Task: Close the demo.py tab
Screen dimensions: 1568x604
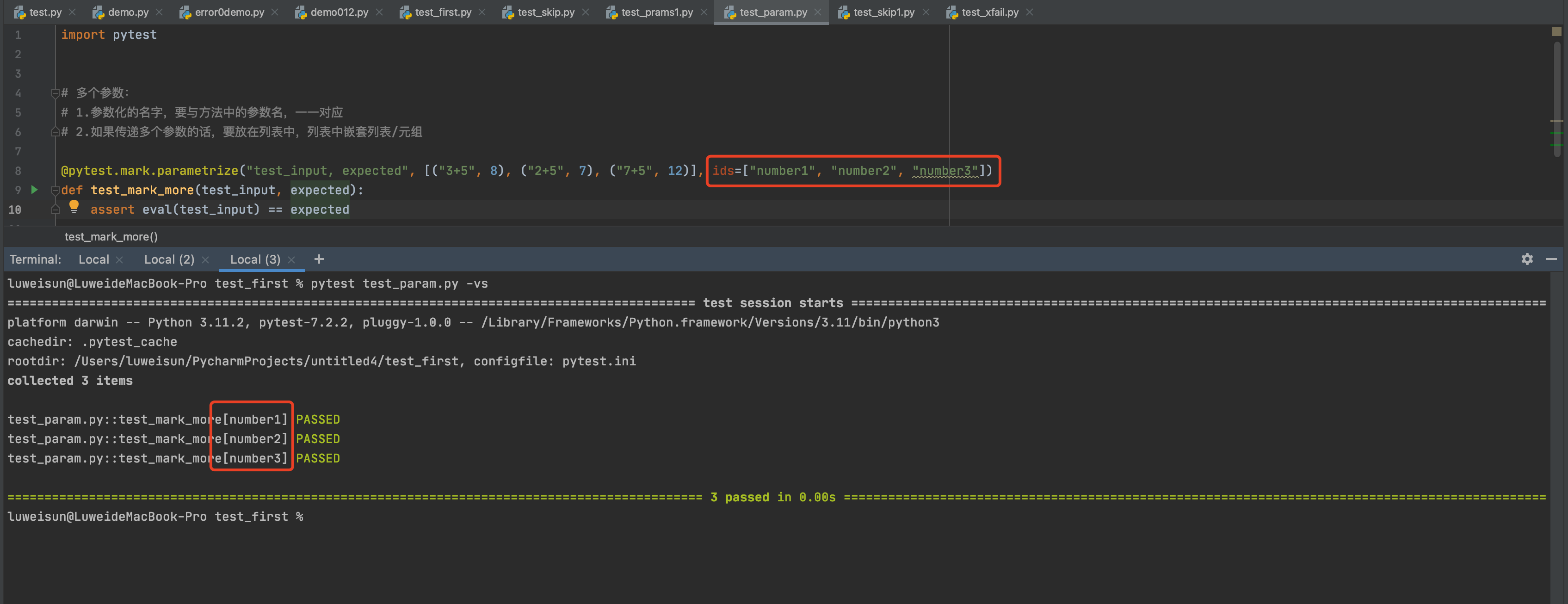Action: coord(159,12)
